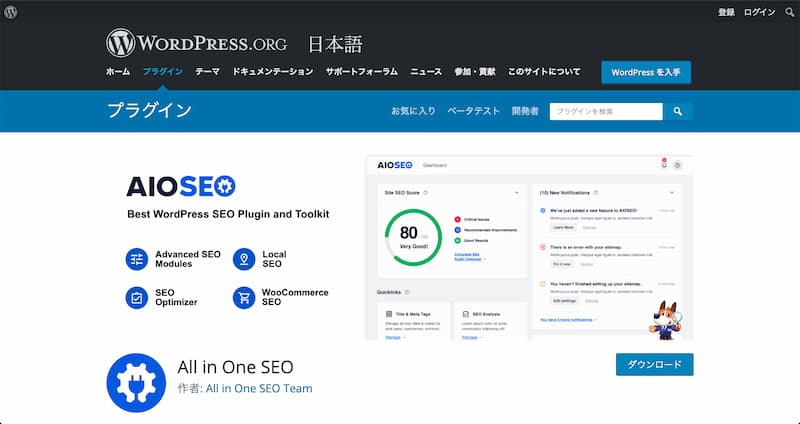Click the 80 score circular gauge
Image resolution: width=800 pixels, height=424 pixels.
[x=413, y=237]
